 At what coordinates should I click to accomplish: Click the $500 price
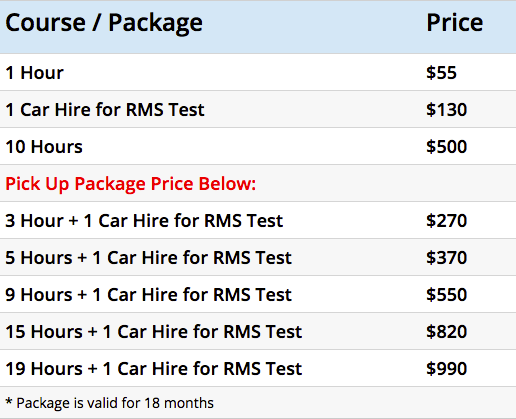pyautogui.click(x=446, y=147)
